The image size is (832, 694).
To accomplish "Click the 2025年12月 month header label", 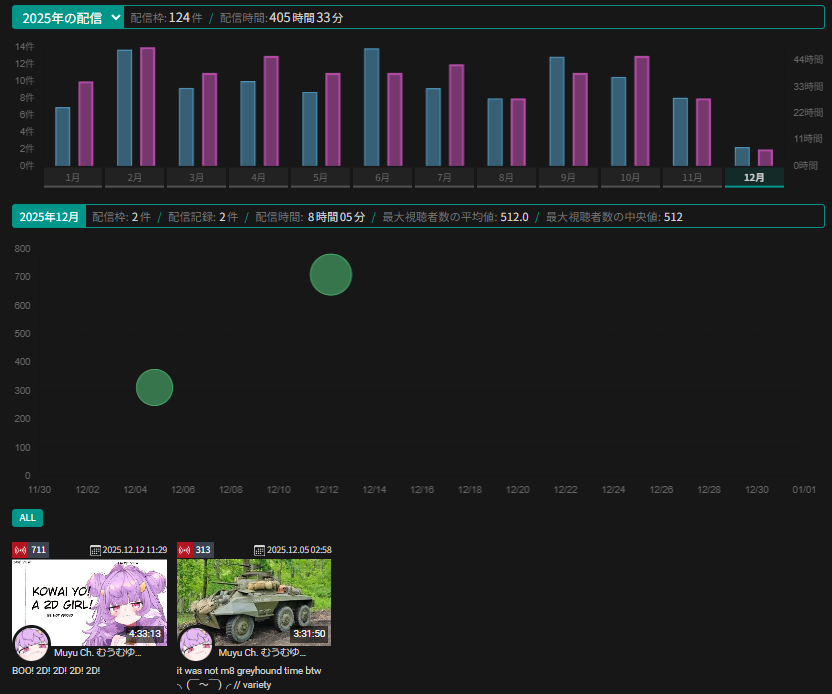I will point(49,216).
